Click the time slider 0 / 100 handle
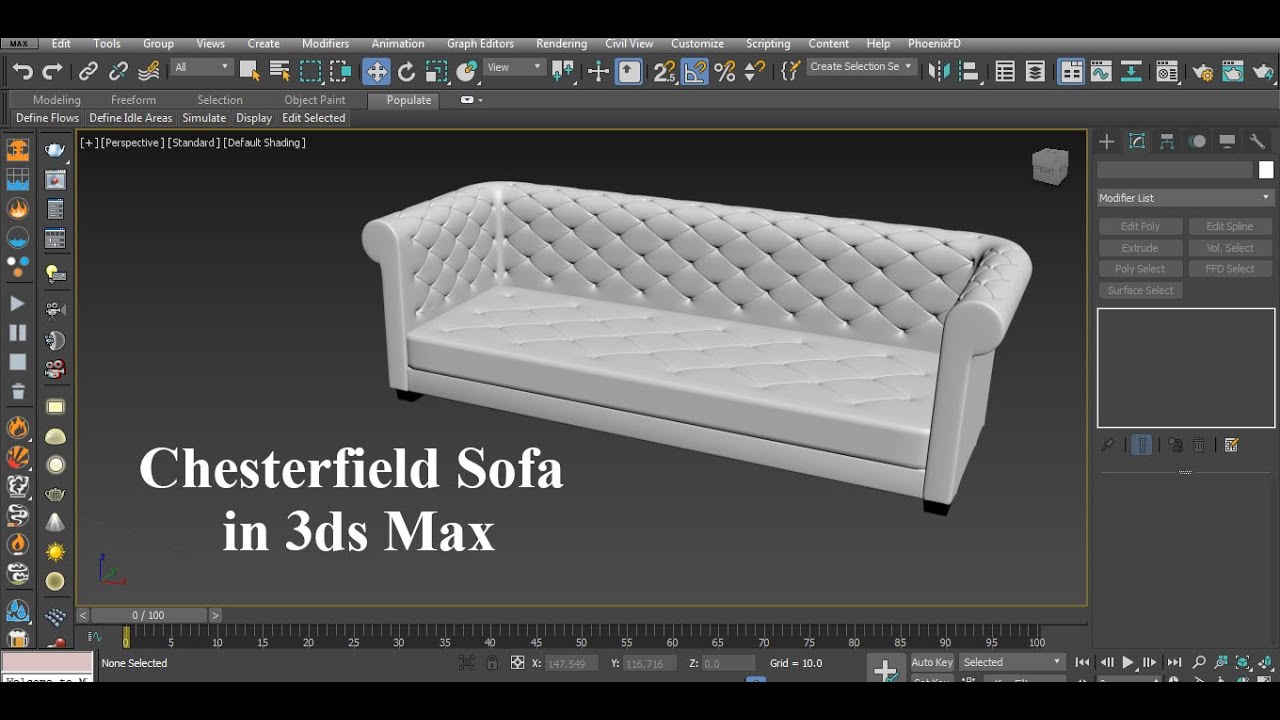The image size is (1280, 720). click(x=148, y=615)
